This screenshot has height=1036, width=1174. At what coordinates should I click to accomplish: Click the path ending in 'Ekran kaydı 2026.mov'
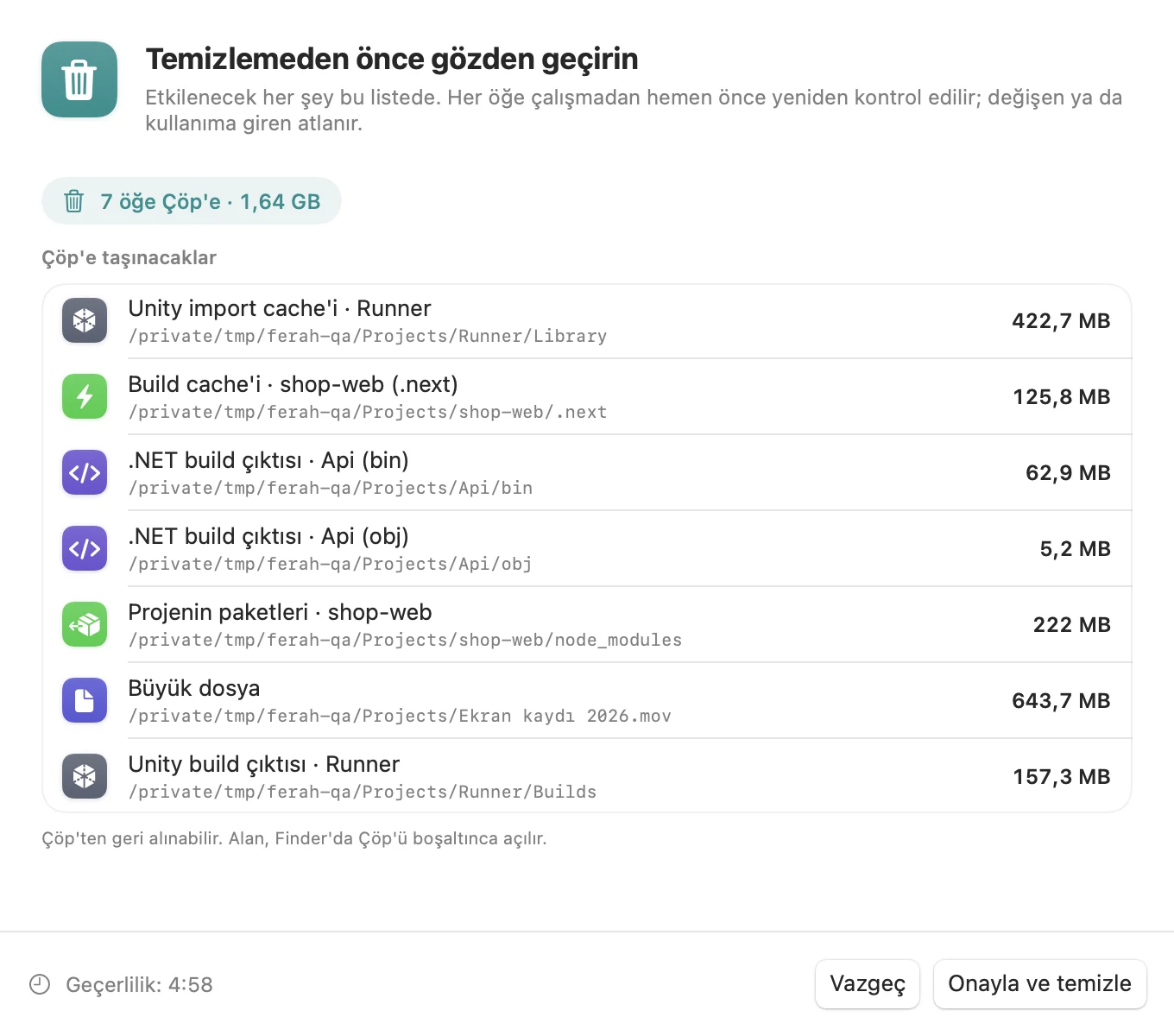point(400,716)
